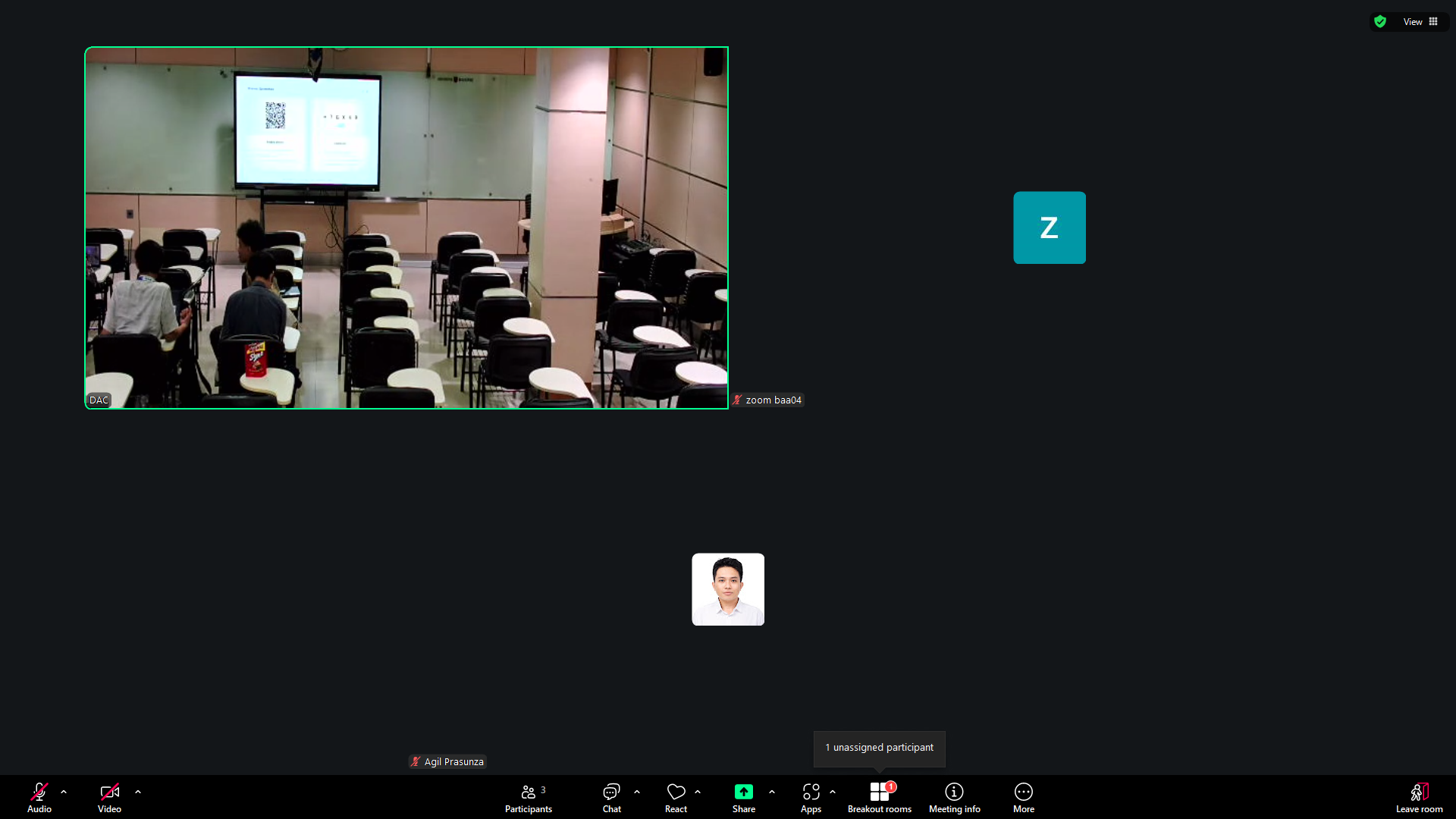Open the View layout menu
1456x819 pixels.
pyautogui.click(x=1420, y=22)
